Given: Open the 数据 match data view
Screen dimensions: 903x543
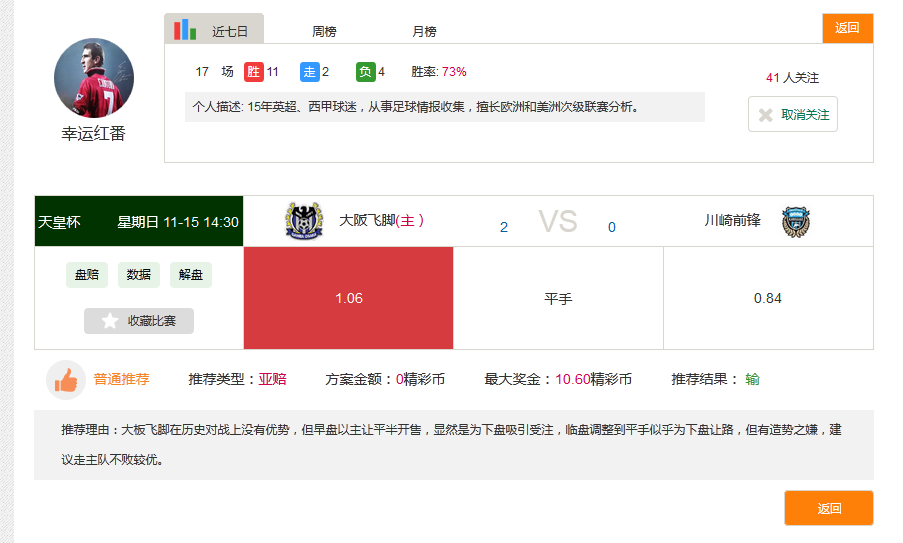Looking at the screenshot, I should coord(139,275).
